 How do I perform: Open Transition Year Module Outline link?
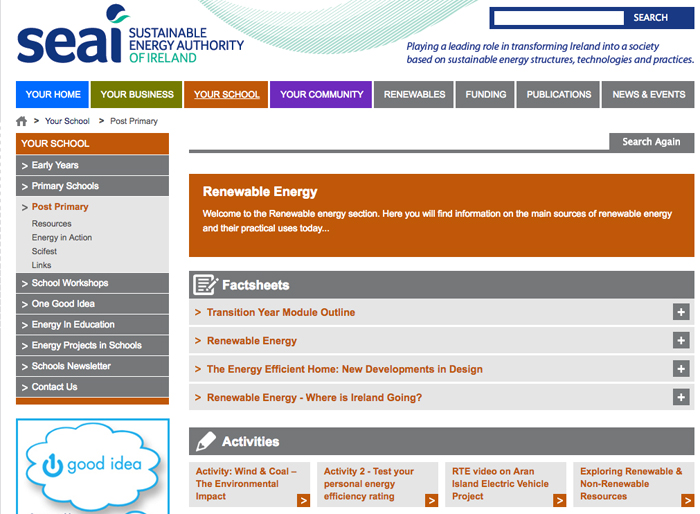(x=281, y=312)
